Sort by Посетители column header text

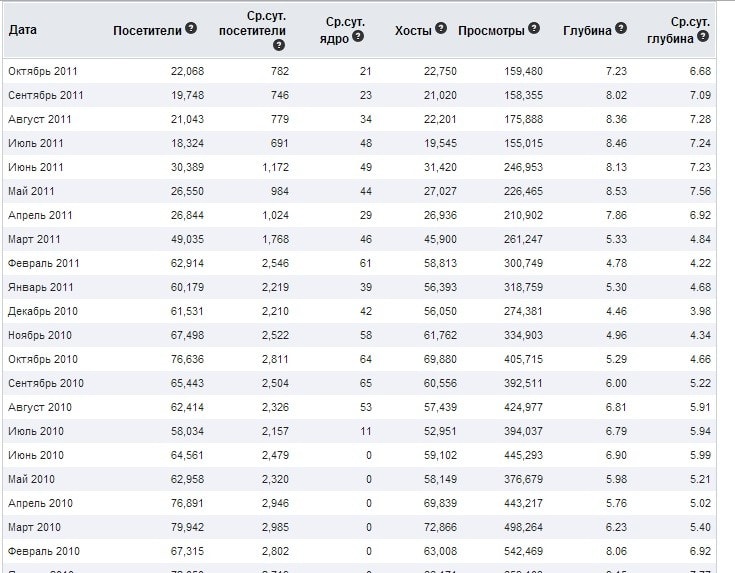[x=148, y=30]
